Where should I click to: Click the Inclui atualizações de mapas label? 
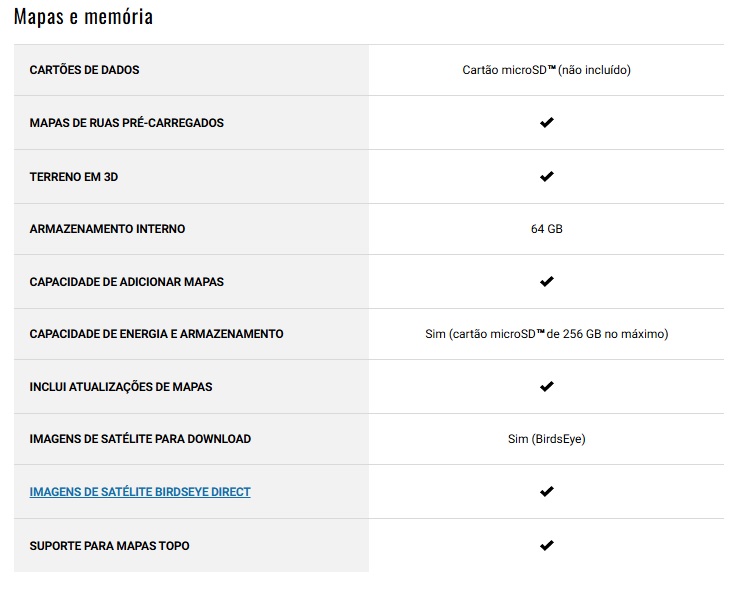point(121,387)
